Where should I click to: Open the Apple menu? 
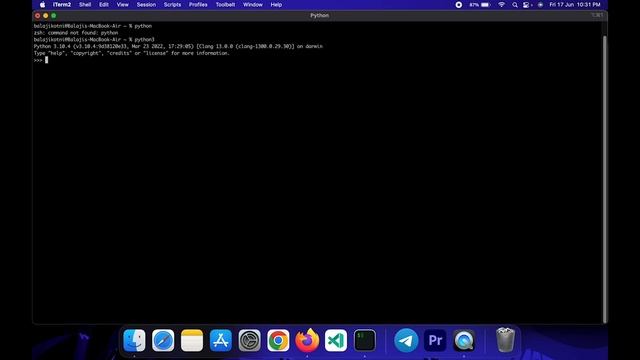(x=42, y=5)
